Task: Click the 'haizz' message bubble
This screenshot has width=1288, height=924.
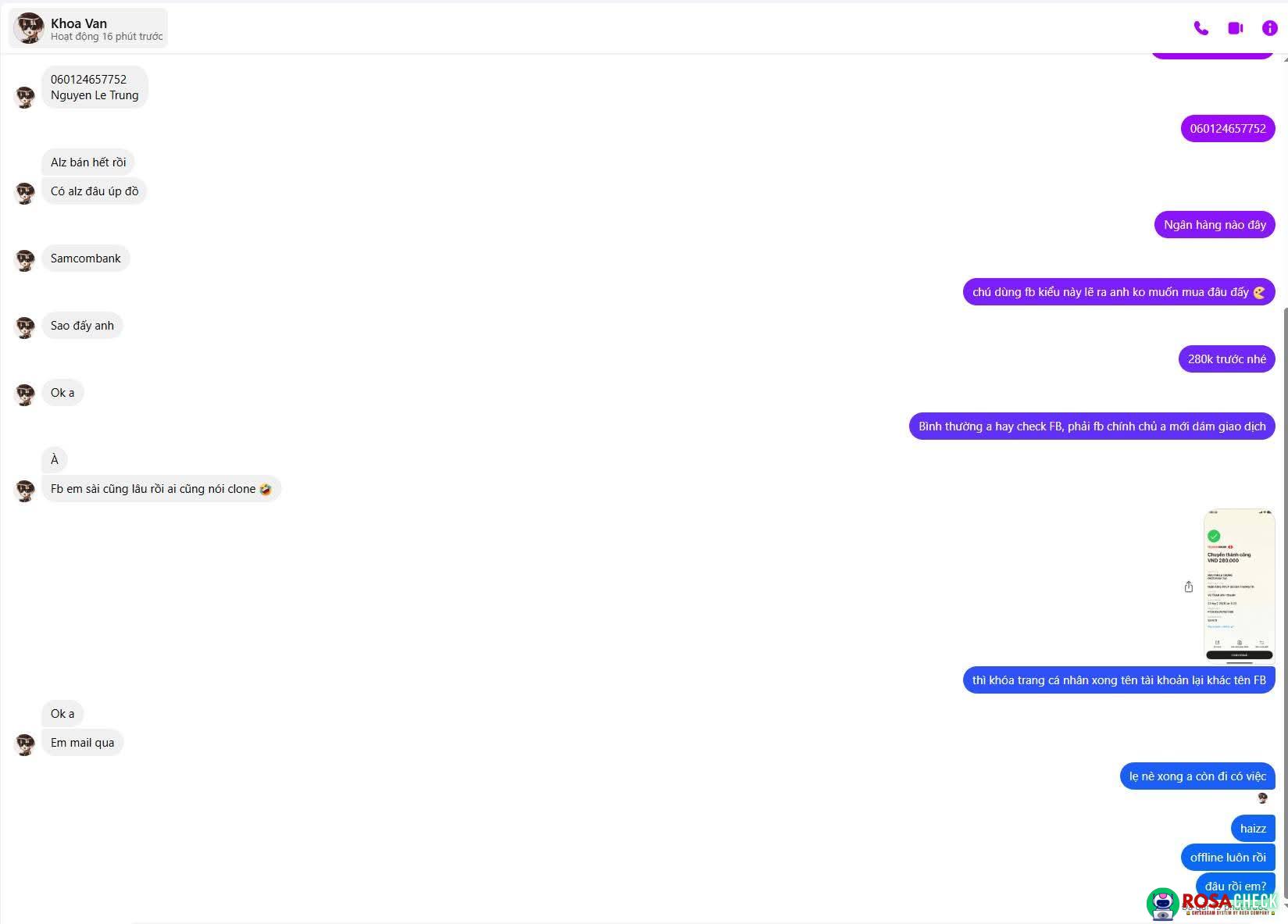Action: click(1252, 829)
